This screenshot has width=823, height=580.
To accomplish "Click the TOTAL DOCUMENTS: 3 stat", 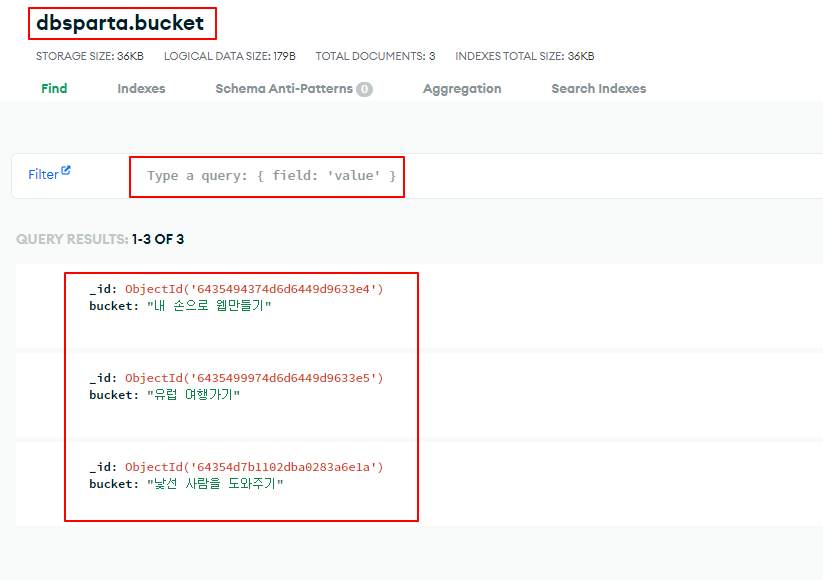I will tap(375, 56).
